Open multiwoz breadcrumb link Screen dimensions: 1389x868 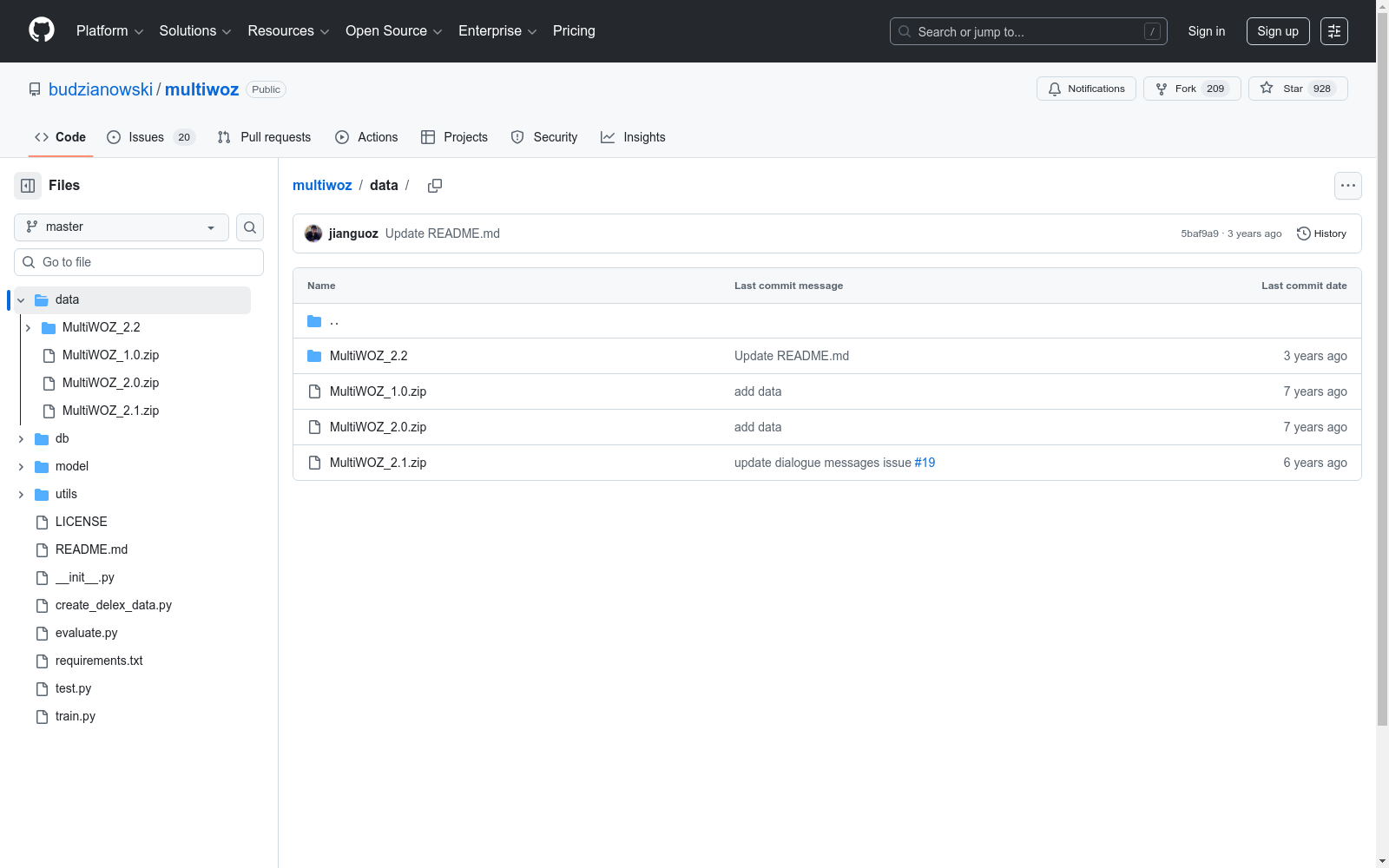(322, 186)
